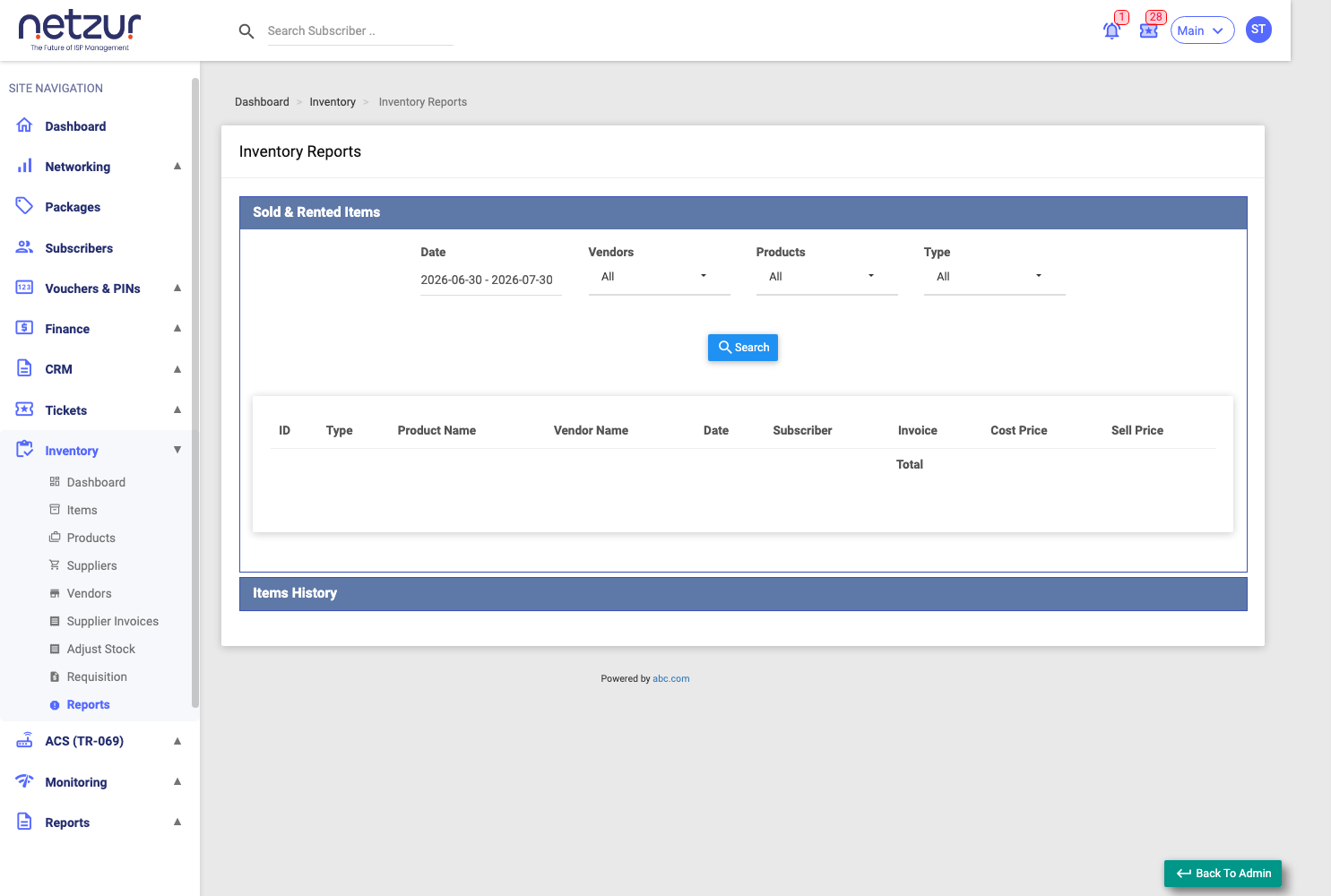The image size is (1331, 896).
Task: Click the Networking bar chart icon
Action: pos(24,166)
